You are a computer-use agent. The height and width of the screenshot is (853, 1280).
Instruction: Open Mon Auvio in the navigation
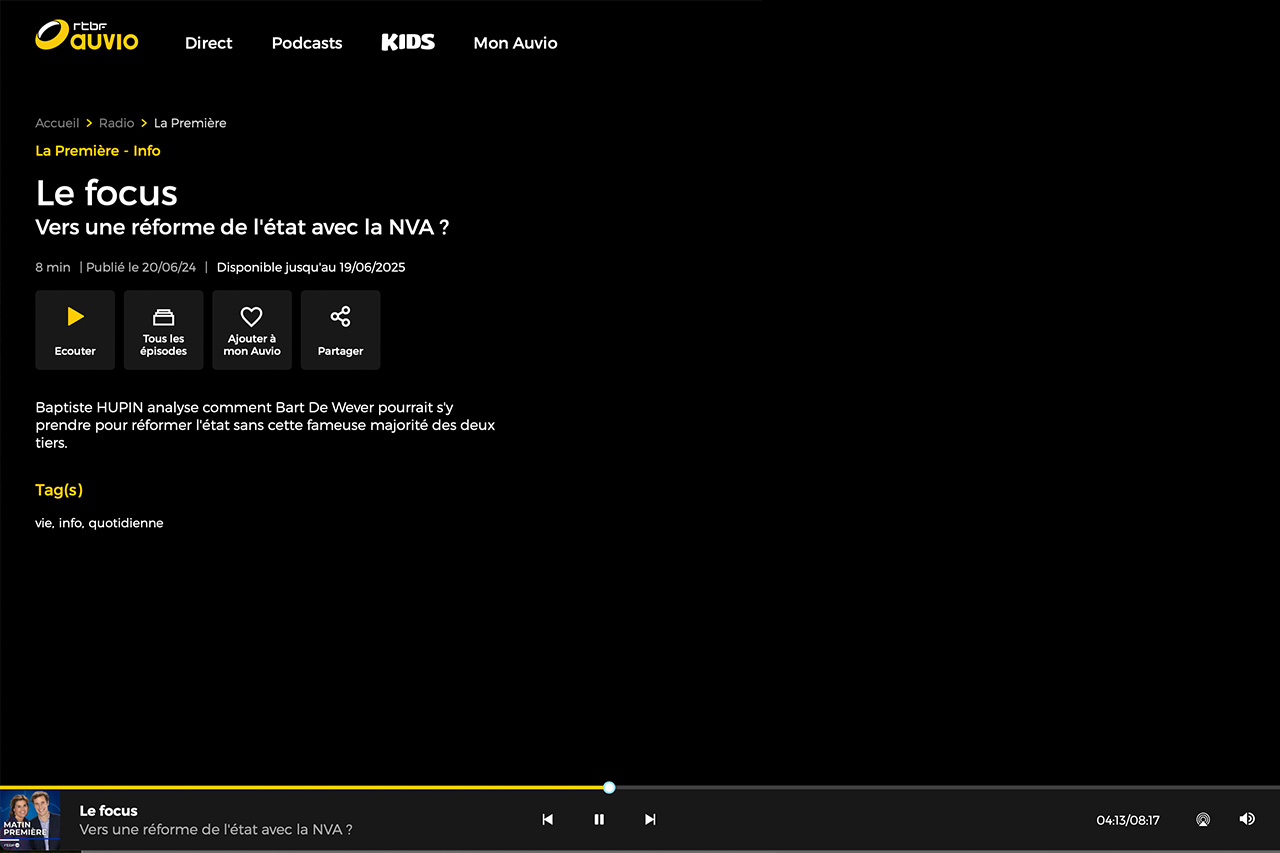pyautogui.click(x=515, y=43)
